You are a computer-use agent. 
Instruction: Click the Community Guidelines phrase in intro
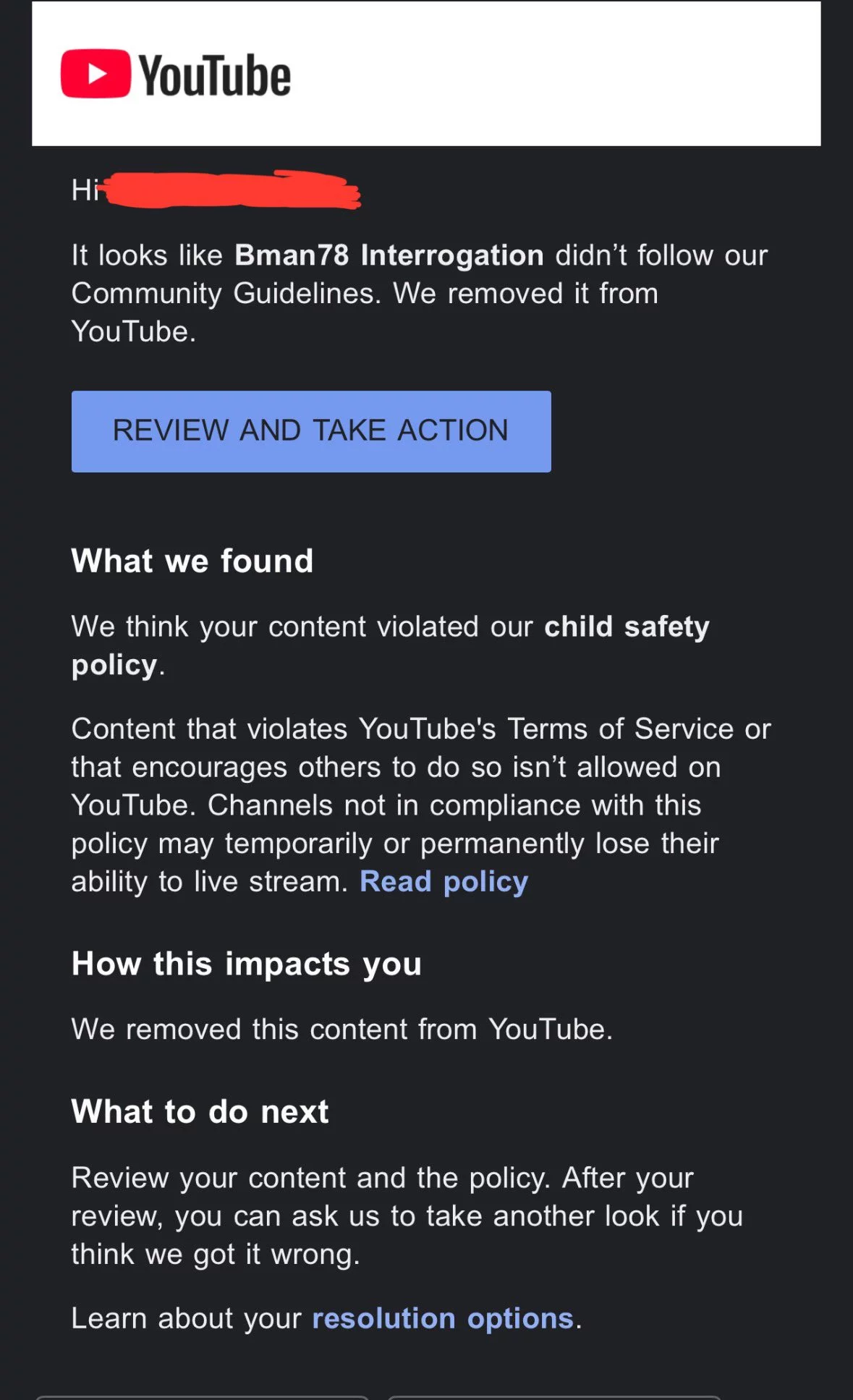pyautogui.click(x=226, y=294)
